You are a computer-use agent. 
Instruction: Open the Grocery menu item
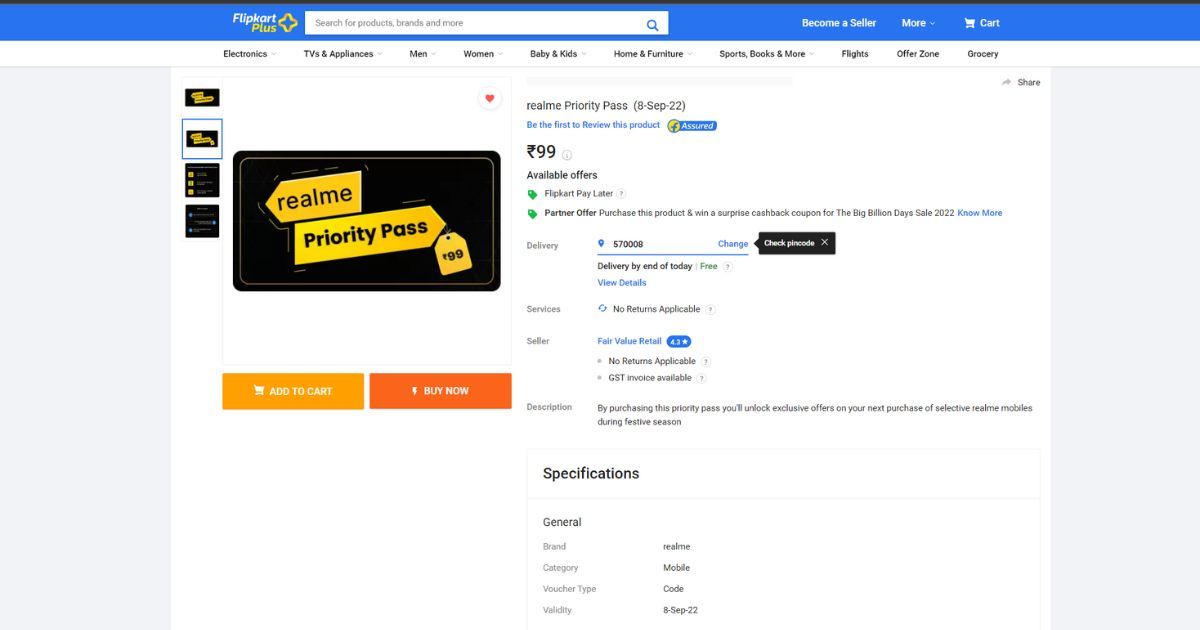point(983,54)
